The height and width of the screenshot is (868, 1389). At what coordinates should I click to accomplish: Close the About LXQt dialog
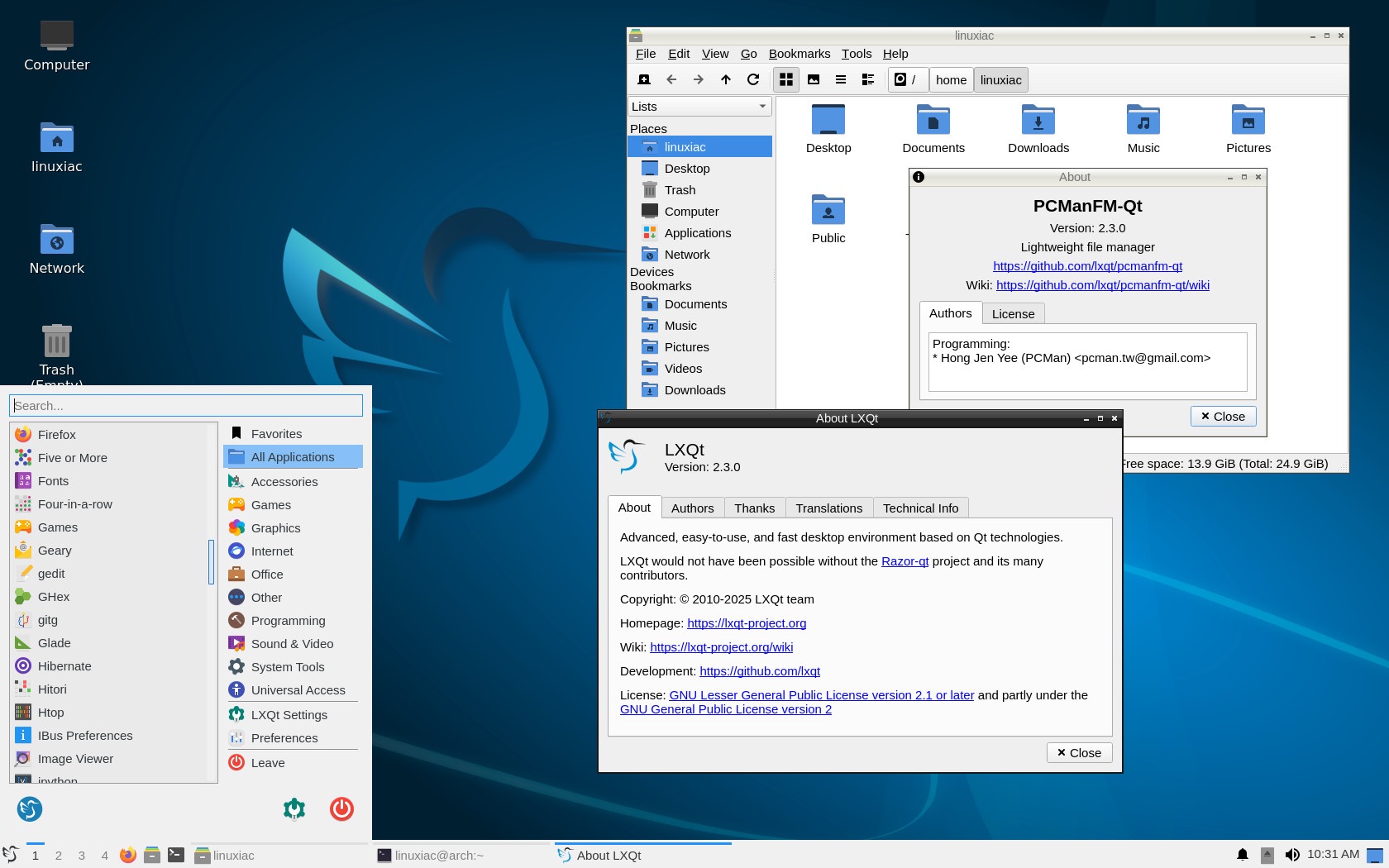pos(1078,752)
